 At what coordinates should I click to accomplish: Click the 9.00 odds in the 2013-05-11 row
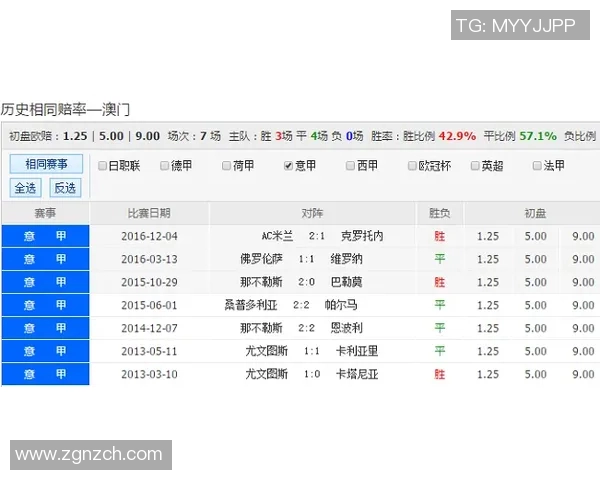pyautogui.click(x=583, y=351)
